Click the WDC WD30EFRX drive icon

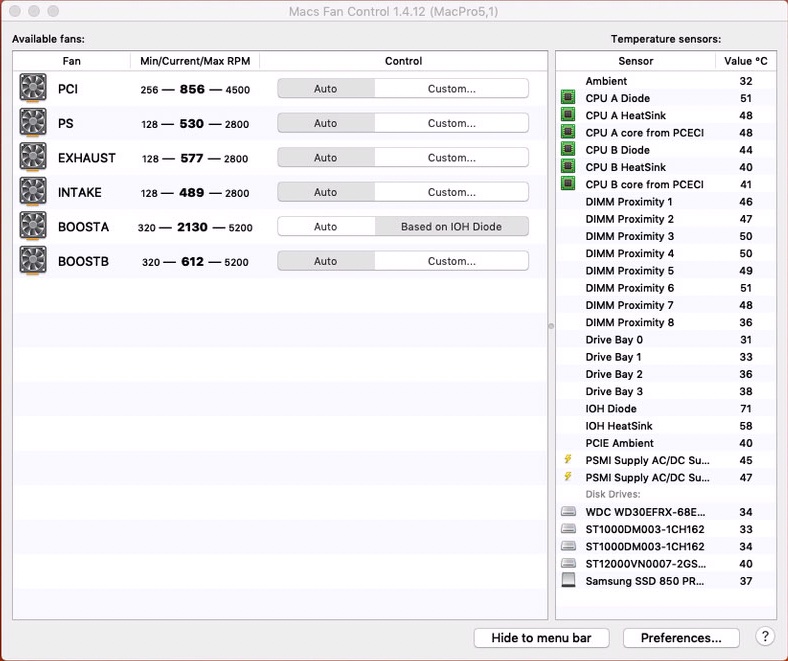568,512
